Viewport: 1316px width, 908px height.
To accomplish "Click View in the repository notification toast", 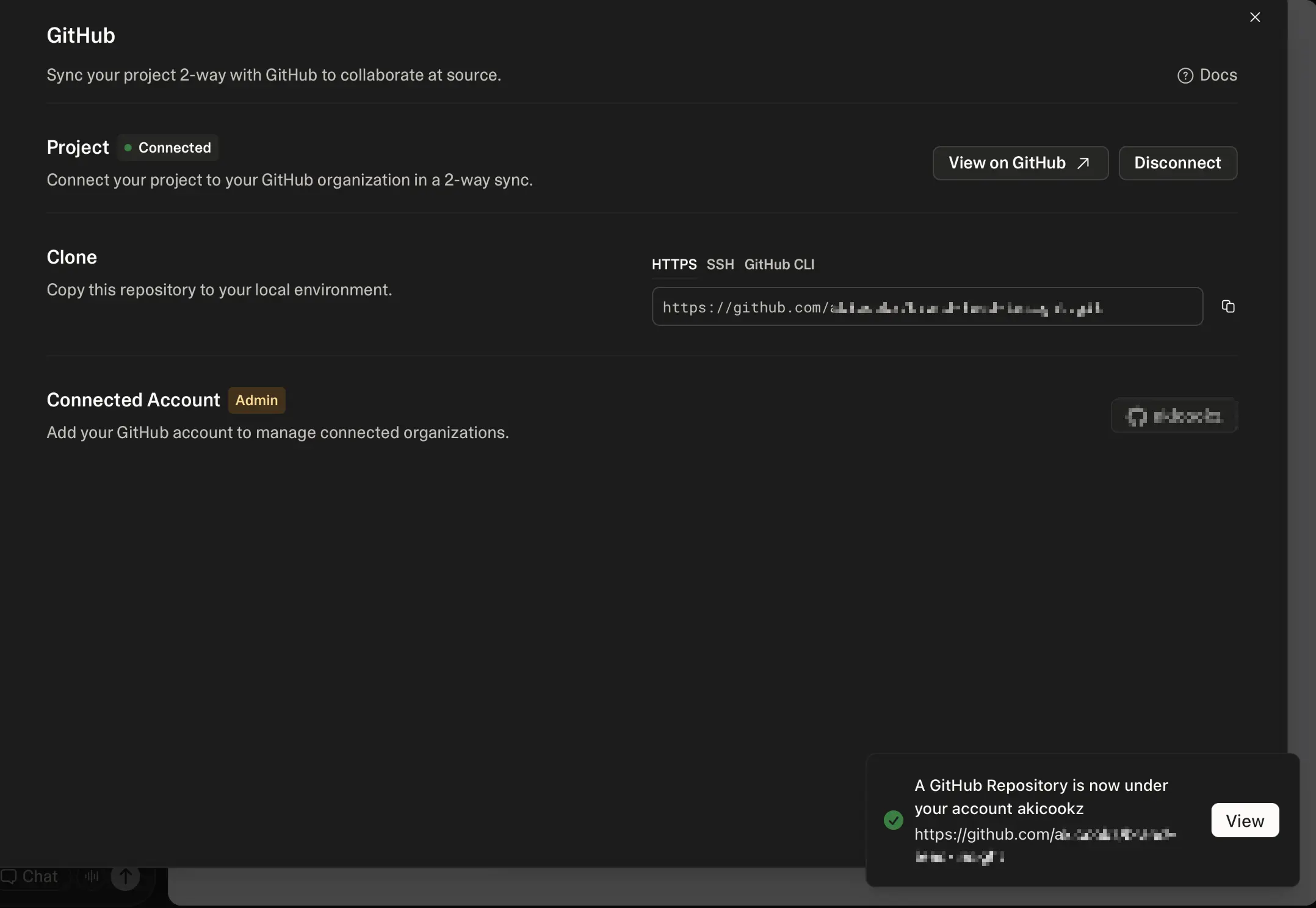I will point(1244,820).
